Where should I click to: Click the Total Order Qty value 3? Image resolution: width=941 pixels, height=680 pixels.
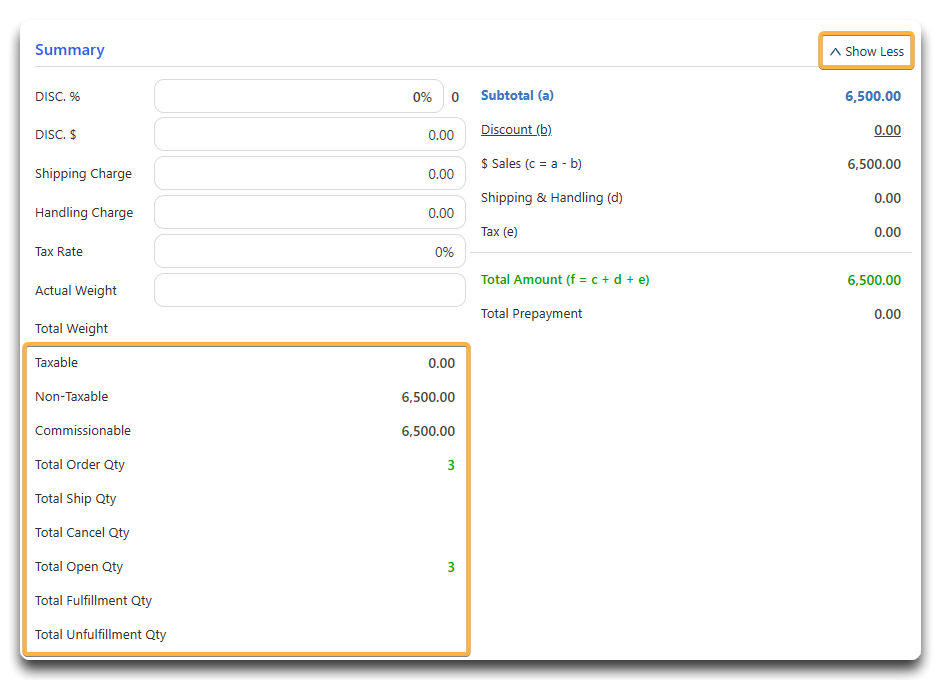449,464
